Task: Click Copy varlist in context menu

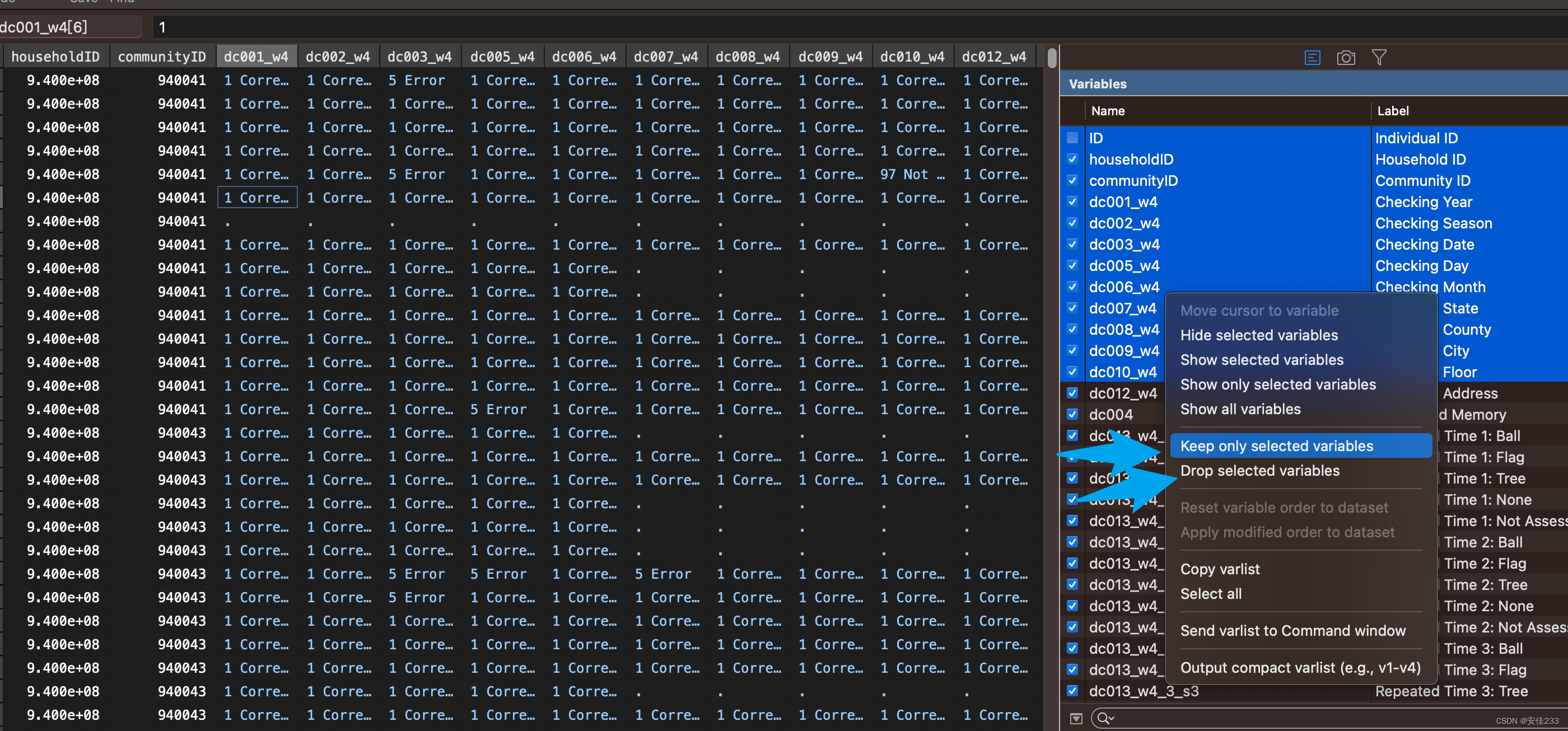Action: coord(1220,569)
